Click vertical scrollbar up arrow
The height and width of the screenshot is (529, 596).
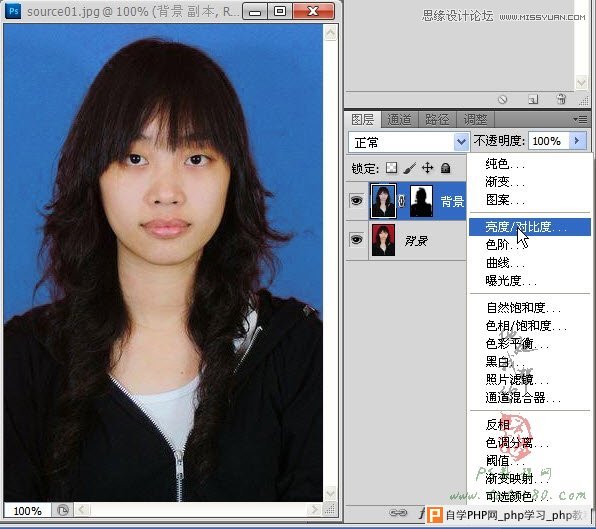(x=330, y=33)
